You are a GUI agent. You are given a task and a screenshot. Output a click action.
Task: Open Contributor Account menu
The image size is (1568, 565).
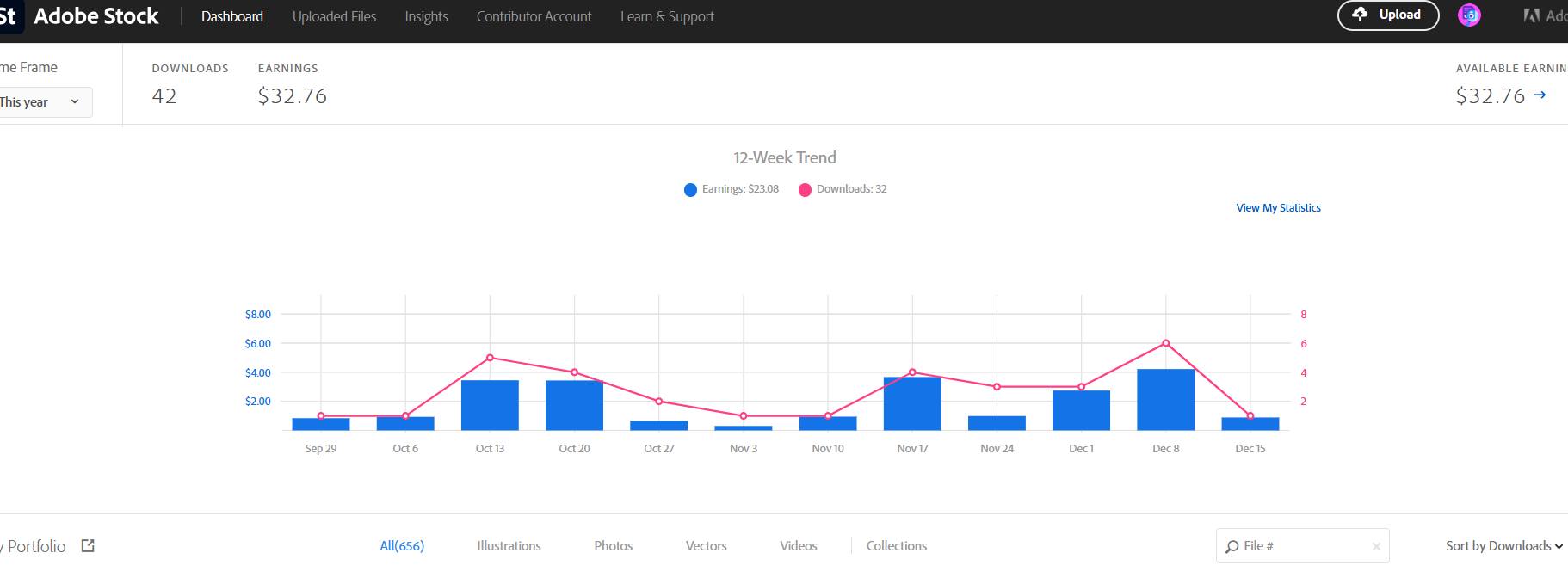click(x=534, y=16)
